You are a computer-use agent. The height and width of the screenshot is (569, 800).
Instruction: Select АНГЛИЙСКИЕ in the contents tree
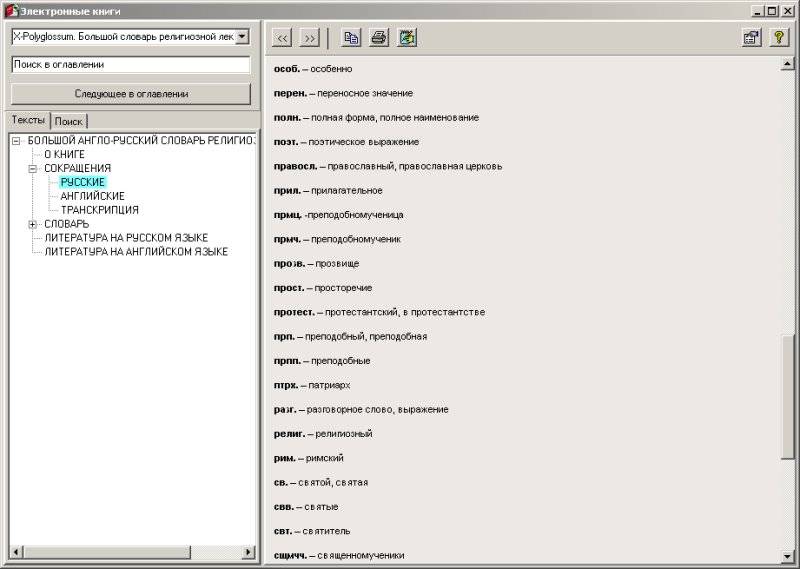[92, 196]
